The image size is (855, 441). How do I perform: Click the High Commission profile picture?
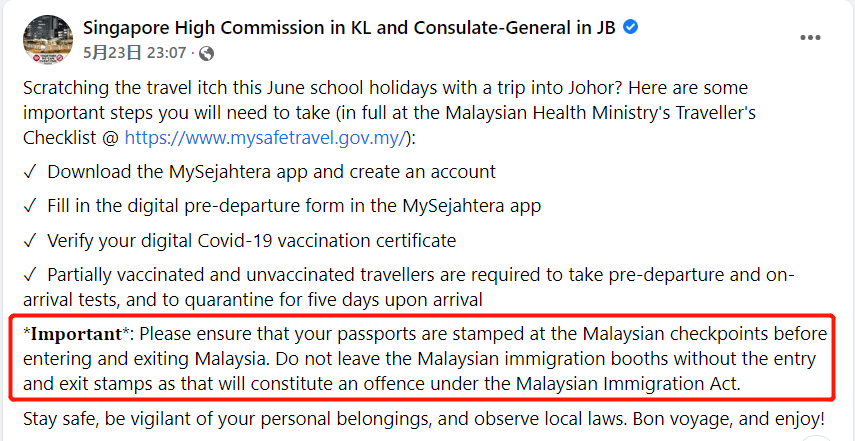48,40
